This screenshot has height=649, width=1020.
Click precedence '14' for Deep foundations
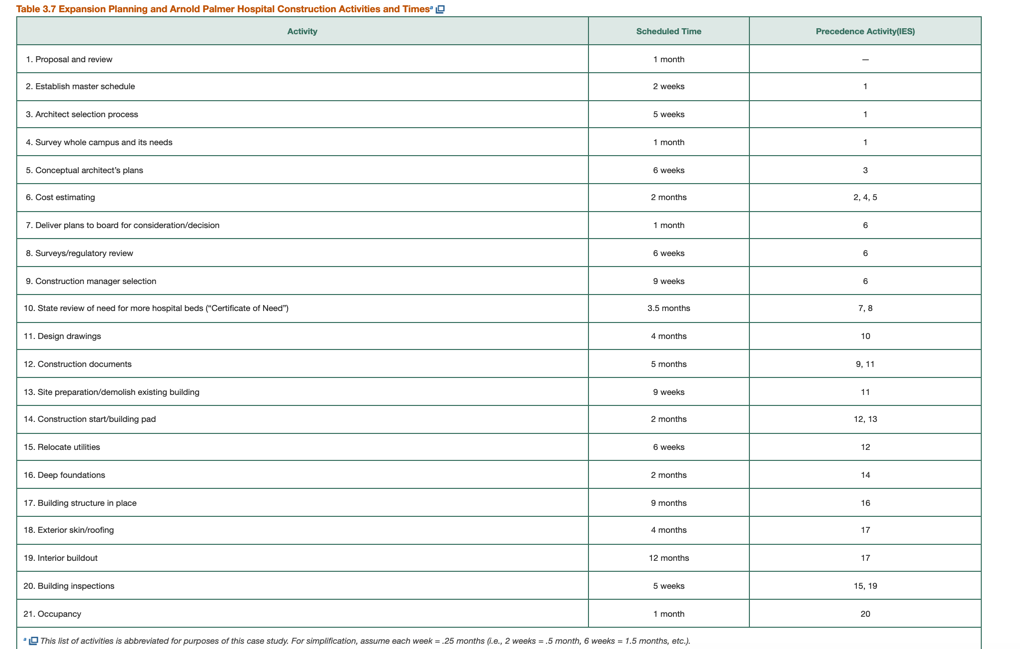[x=865, y=475]
